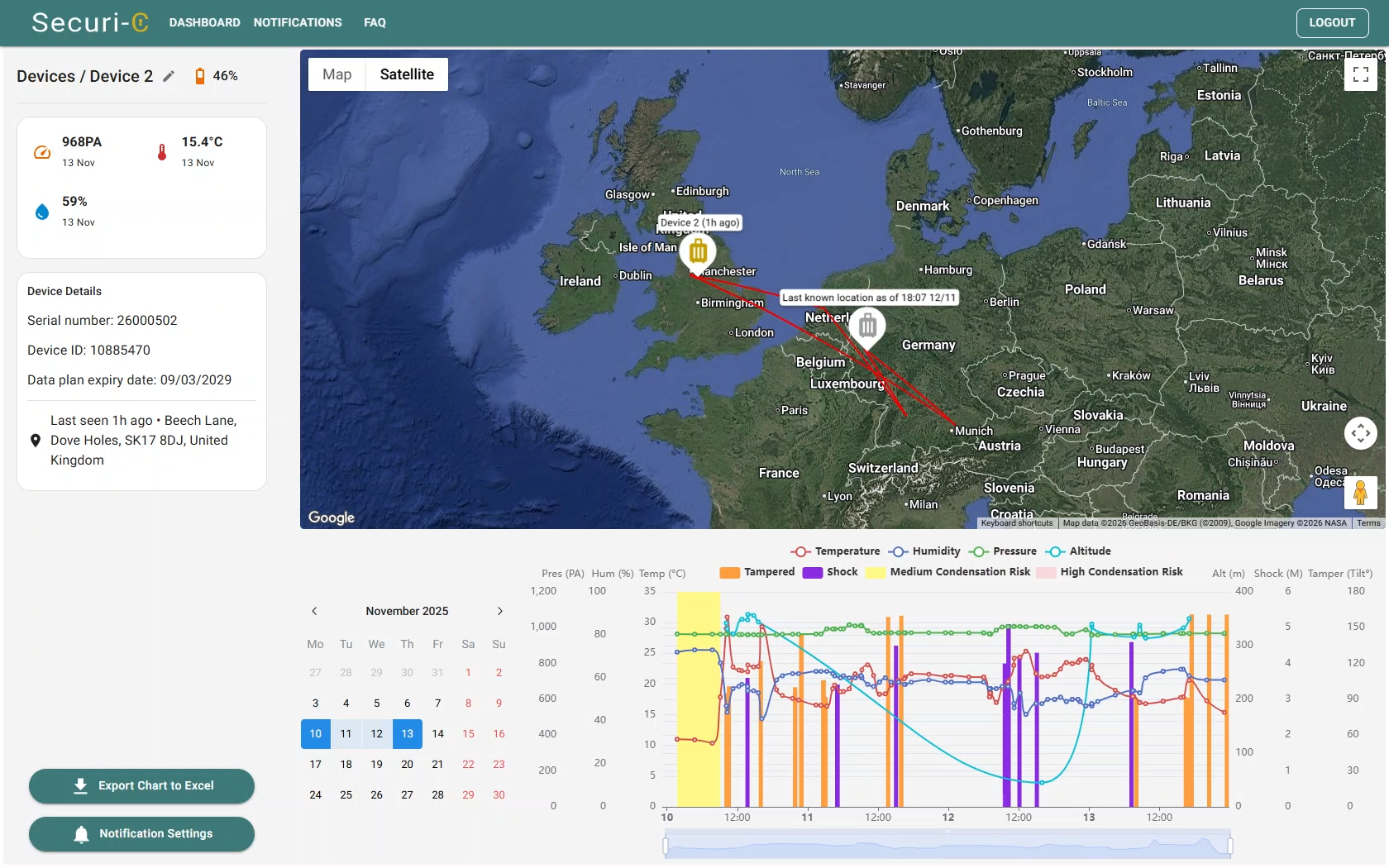Select November 20 in the calendar
Viewport: 1389px width, 868px height.
coord(407,765)
